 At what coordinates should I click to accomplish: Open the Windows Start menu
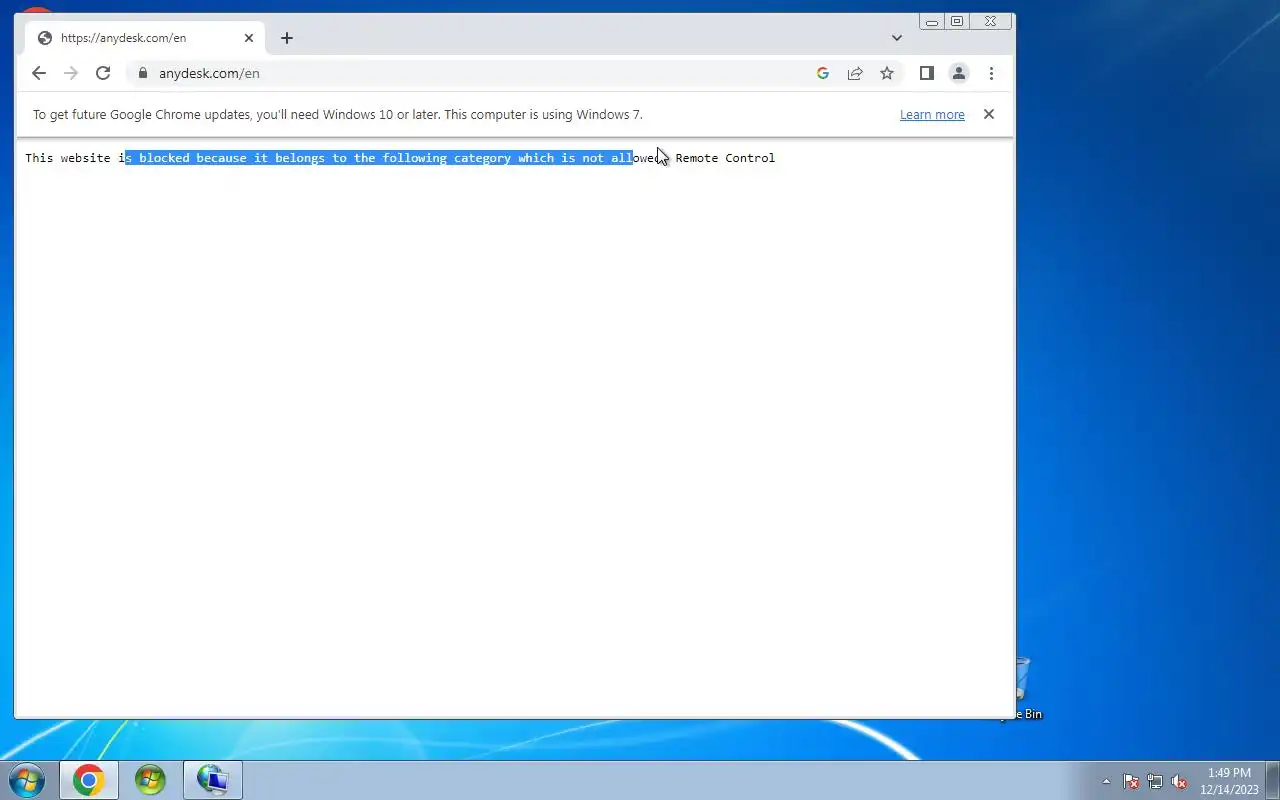pyautogui.click(x=27, y=780)
